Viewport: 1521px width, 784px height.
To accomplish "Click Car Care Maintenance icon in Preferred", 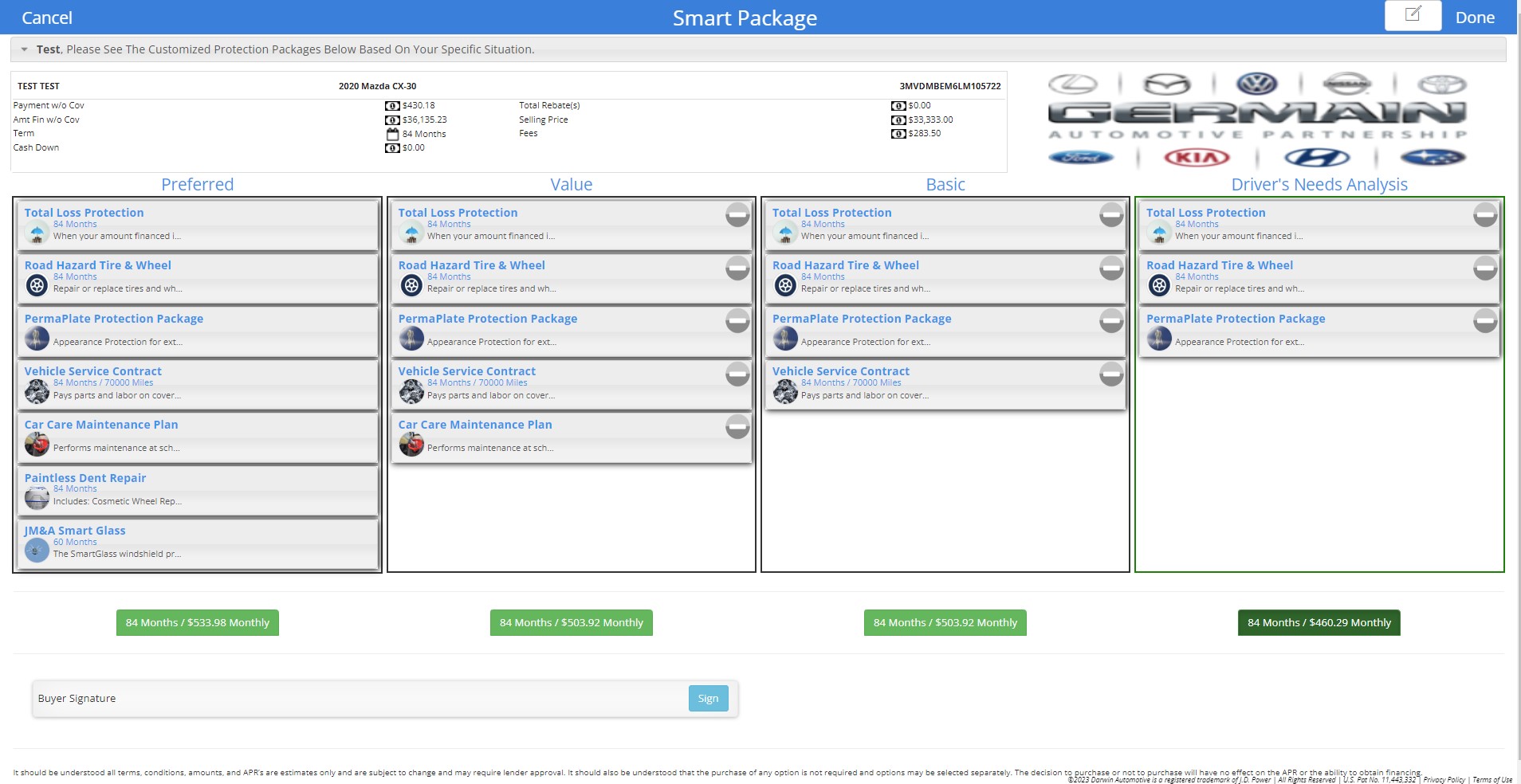I will click(37, 445).
